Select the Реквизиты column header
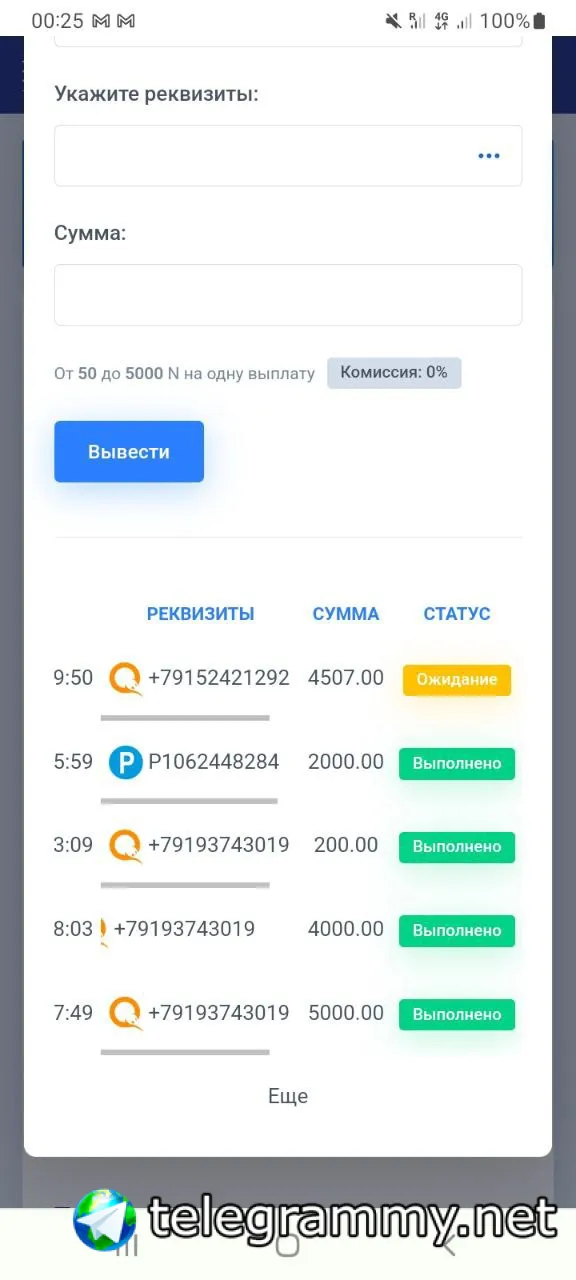Image resolution: width=576 pixels, height=1280 pixels. click(200, 614)
